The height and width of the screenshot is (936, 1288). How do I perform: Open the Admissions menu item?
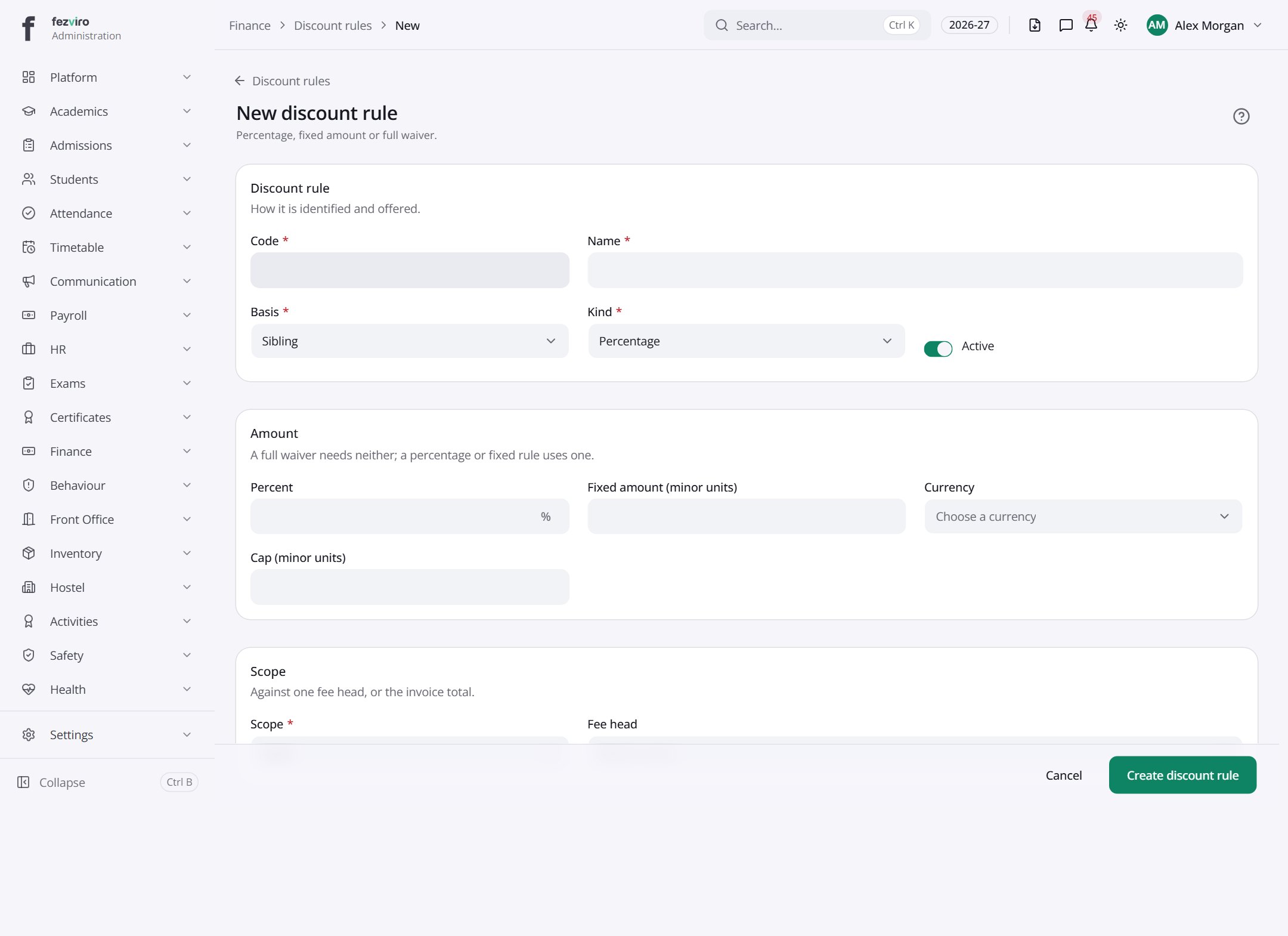click(107, 145)
